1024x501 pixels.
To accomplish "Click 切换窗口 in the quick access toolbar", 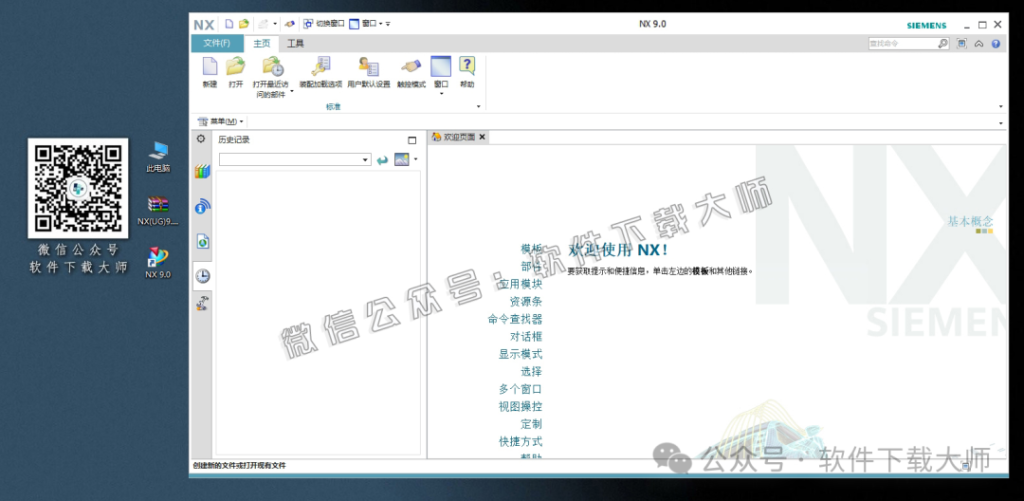I will [323, 24].
